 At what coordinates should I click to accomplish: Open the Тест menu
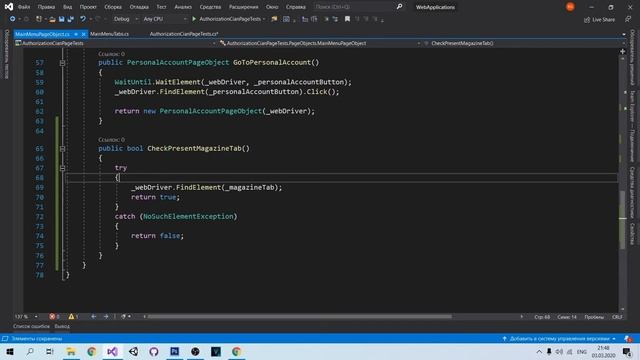tap(162, 7)
